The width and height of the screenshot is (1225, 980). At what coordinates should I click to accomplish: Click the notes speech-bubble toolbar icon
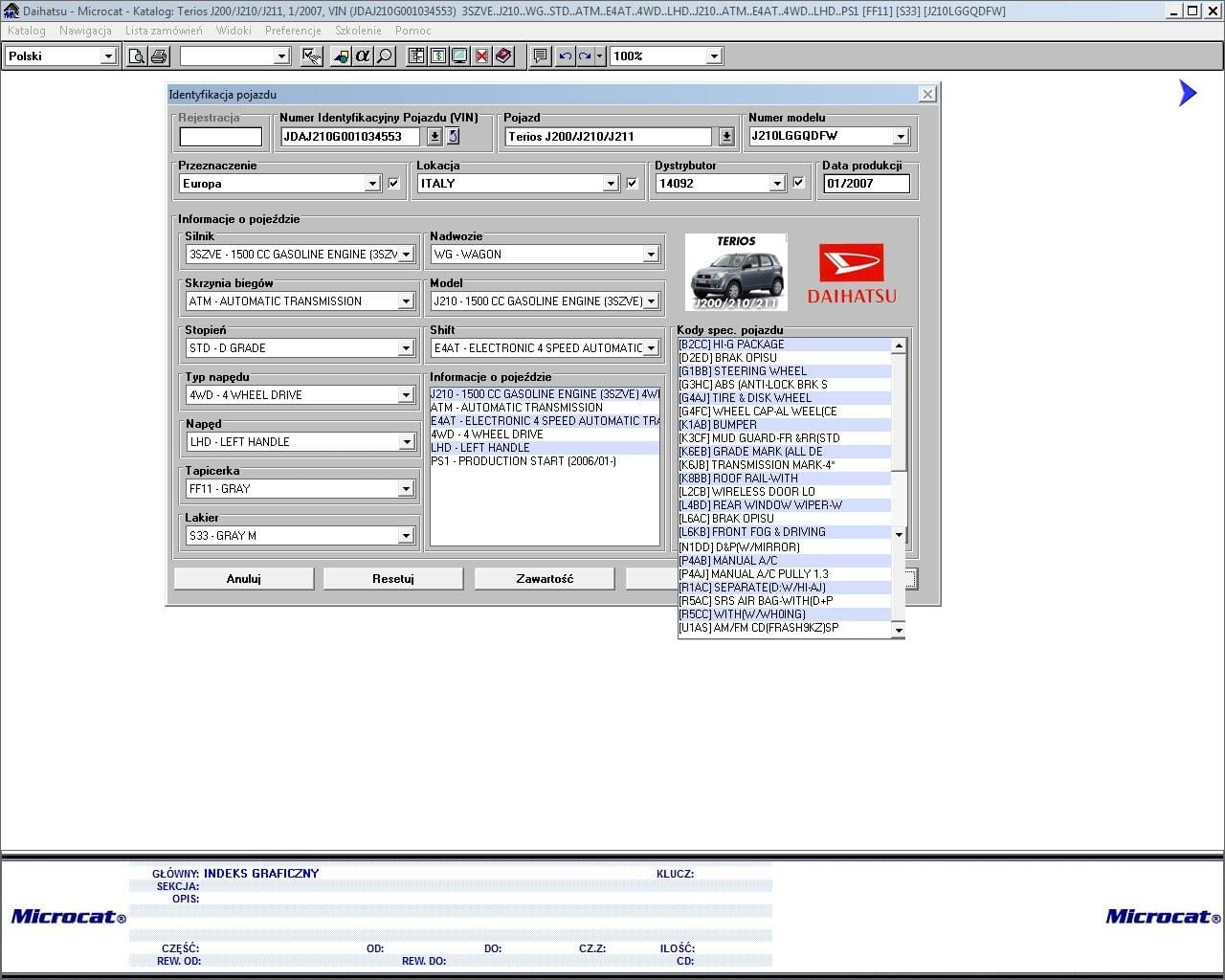click(x=541, y=56)
